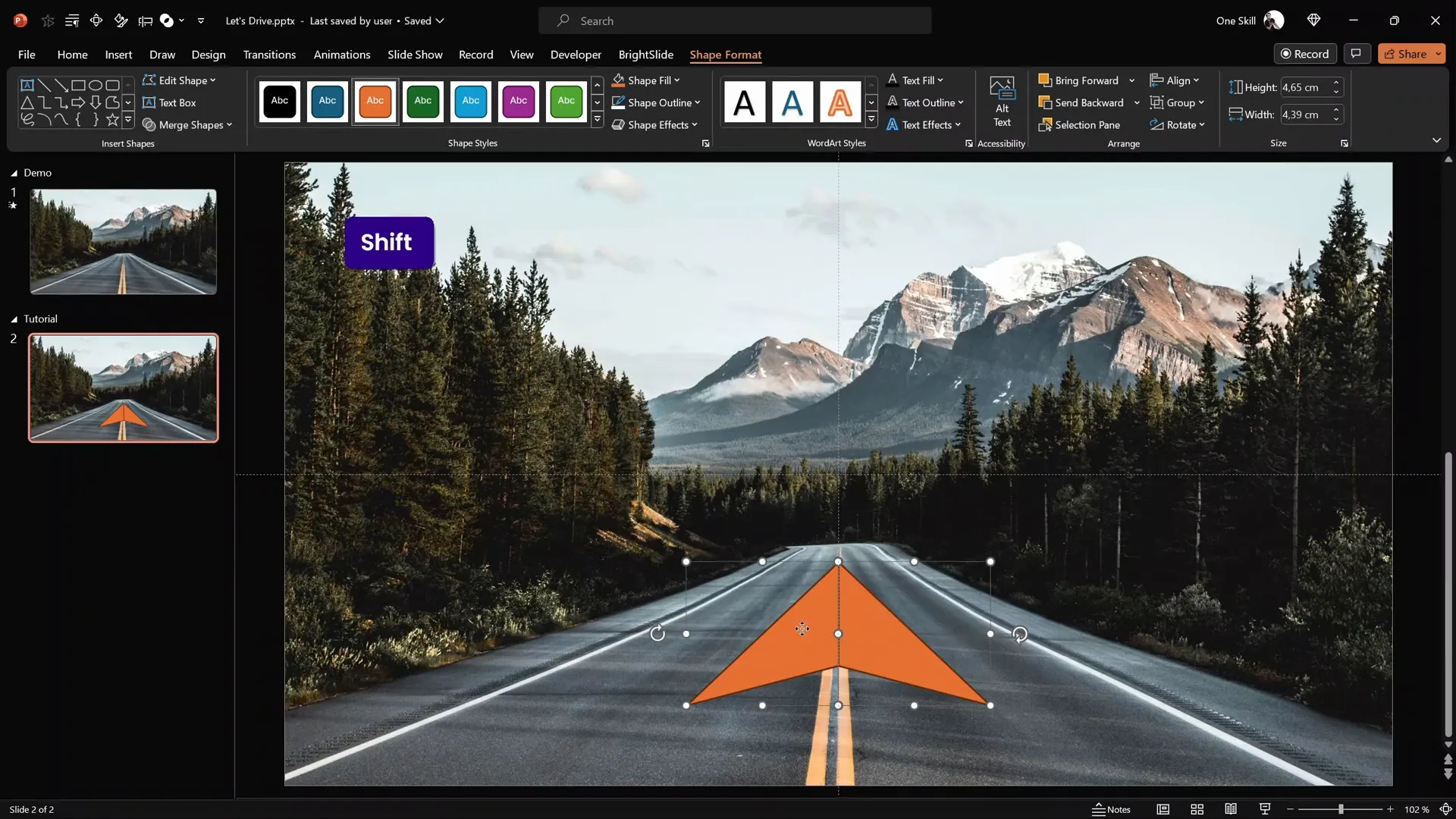Viewport: 1456px width, 819px height.
Task: Open the Selection Pane
Action: (1080, 125)
